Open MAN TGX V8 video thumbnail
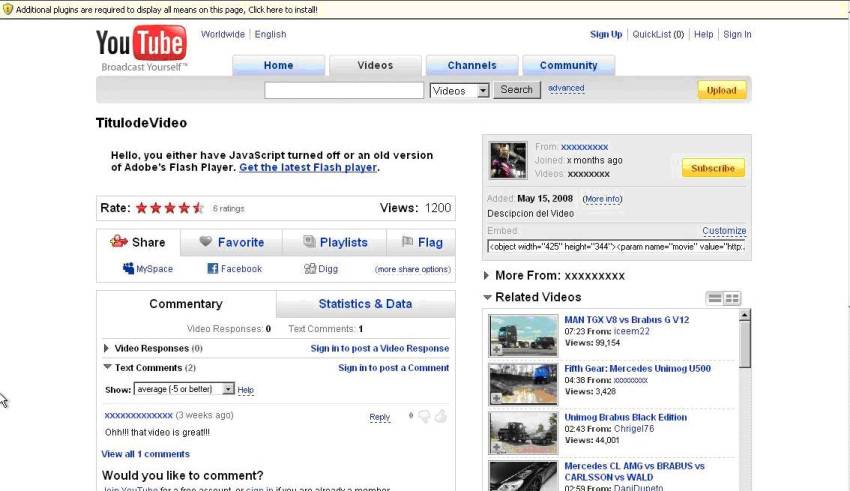Image resolution: width=850 pixels, height=491 pixels. (523, 335)
